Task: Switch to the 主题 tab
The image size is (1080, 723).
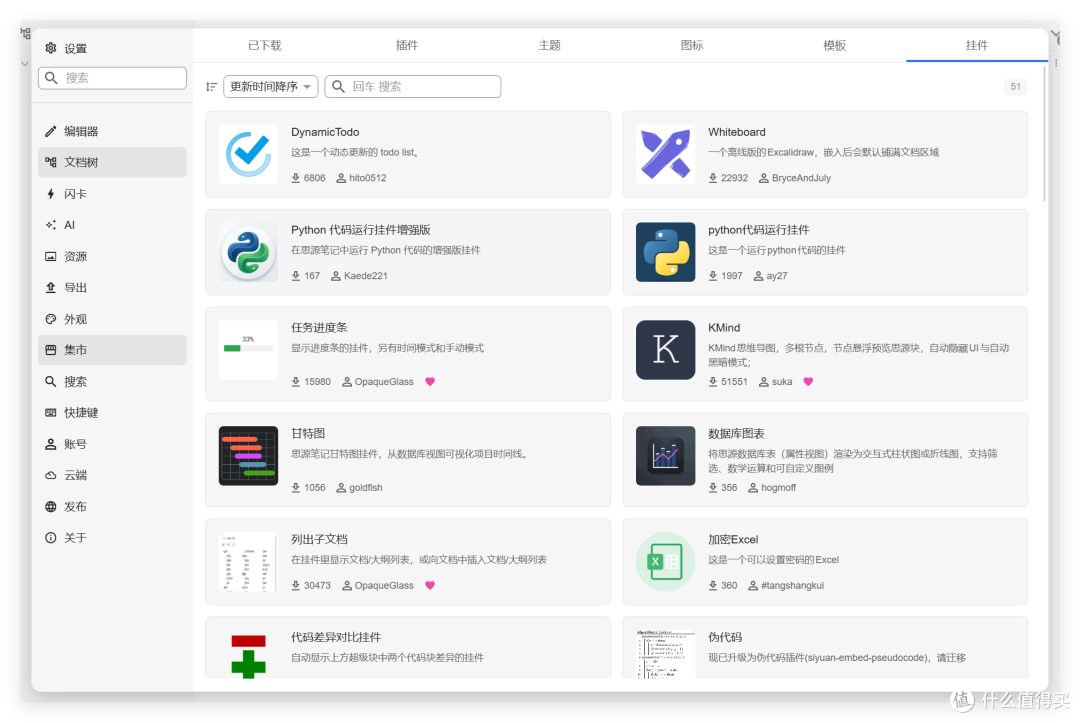Action: point(550,45)
